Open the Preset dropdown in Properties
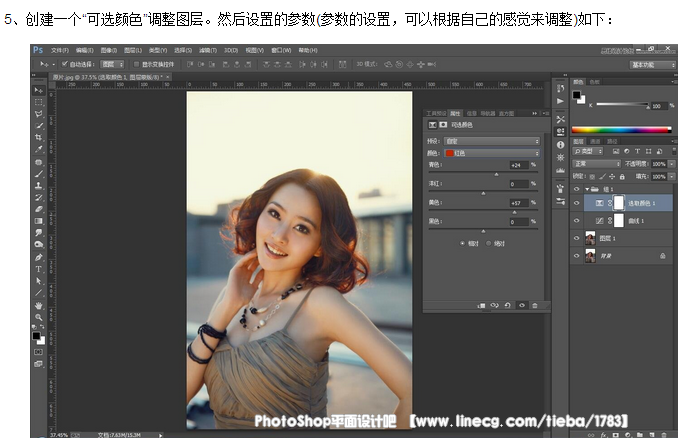 coord(492,141)
